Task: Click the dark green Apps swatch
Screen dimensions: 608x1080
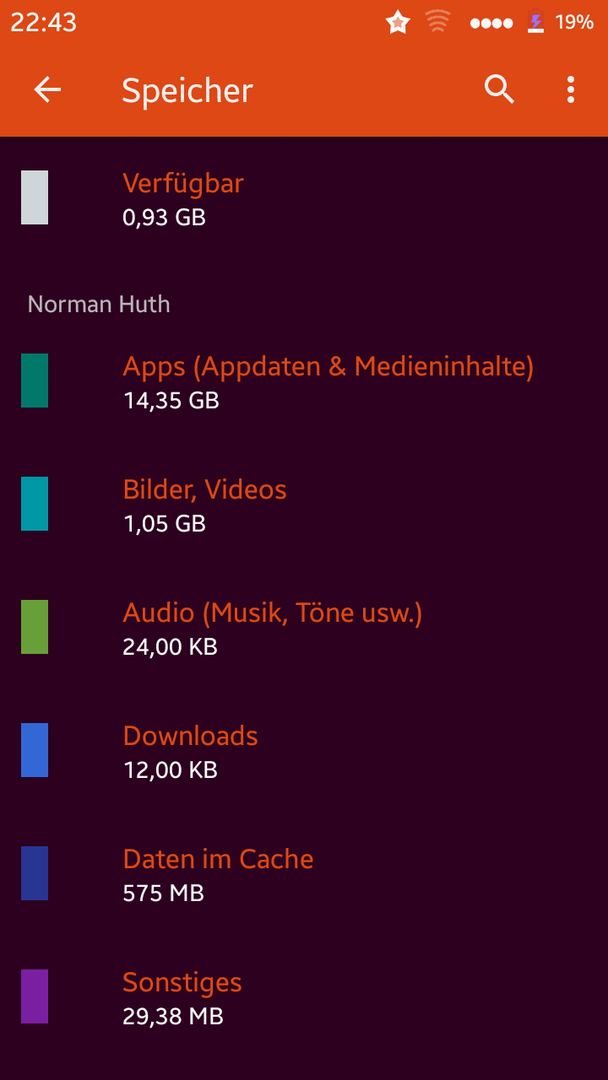Action: tap(34, 380)
